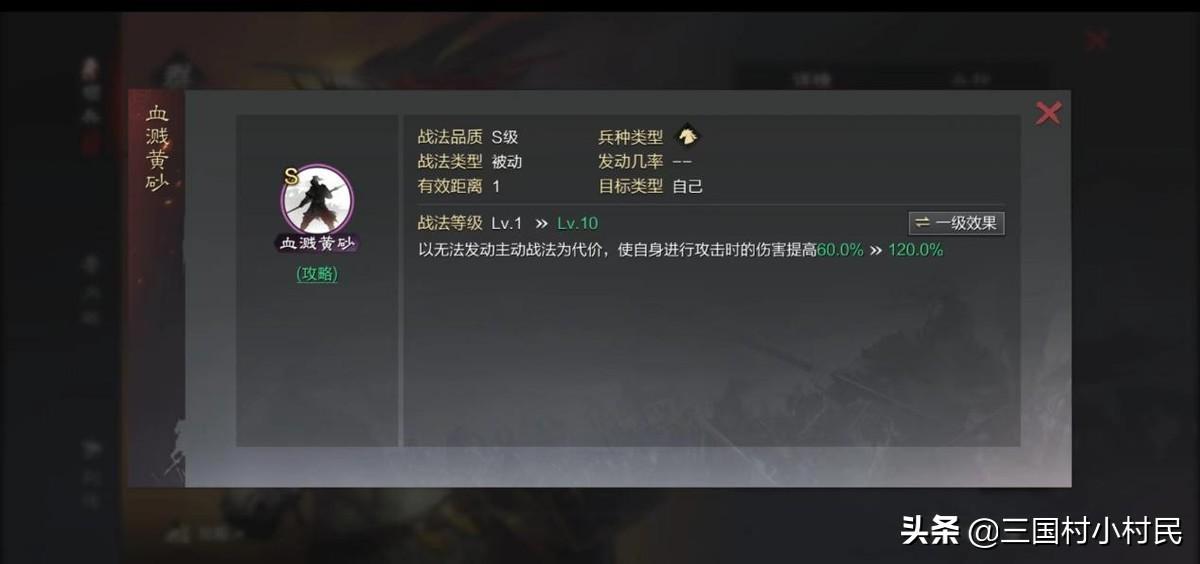Click the 60.0% damage value

[840, 250]
